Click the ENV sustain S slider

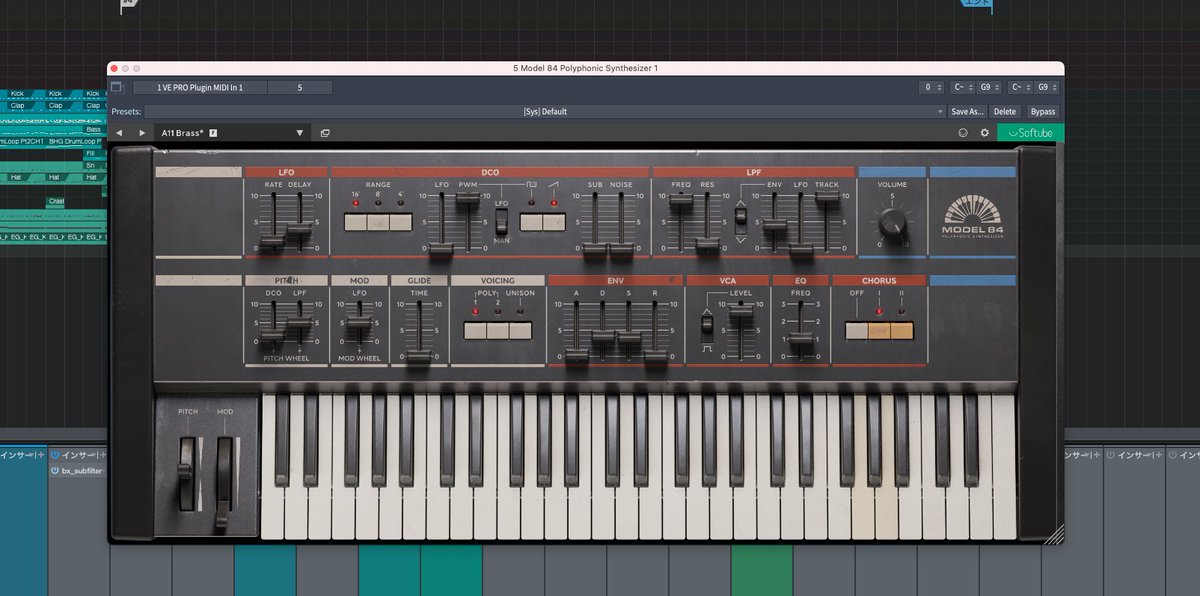coord(629,338)
